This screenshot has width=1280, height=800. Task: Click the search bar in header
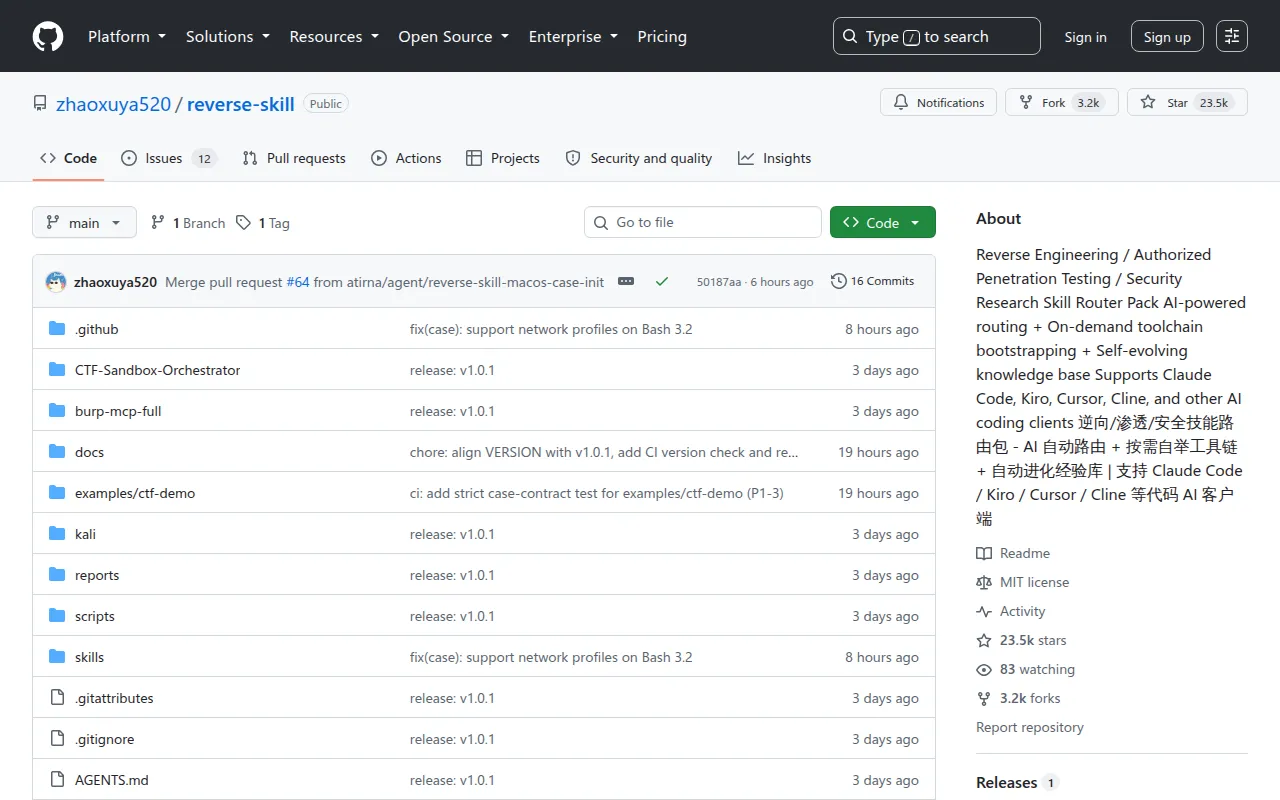936,36
